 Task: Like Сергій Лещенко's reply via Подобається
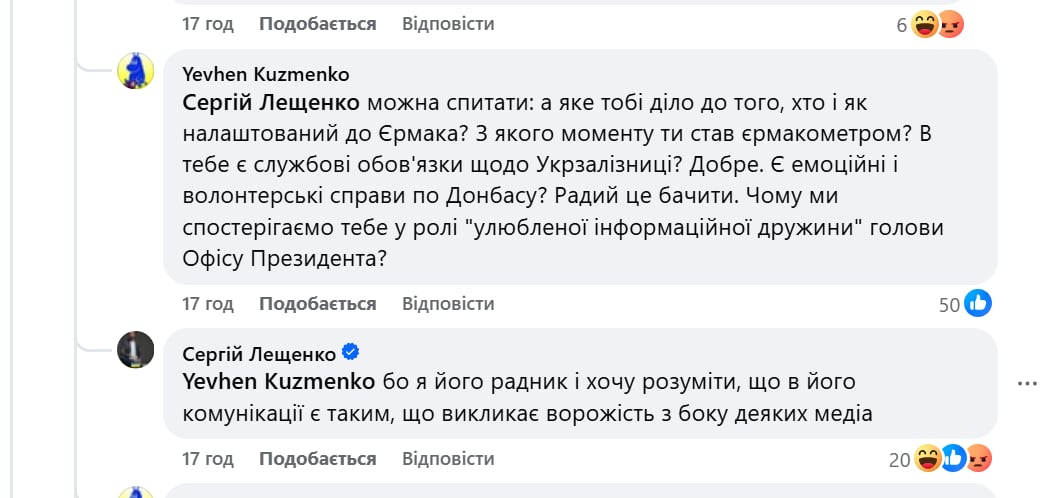click(317, 459)
